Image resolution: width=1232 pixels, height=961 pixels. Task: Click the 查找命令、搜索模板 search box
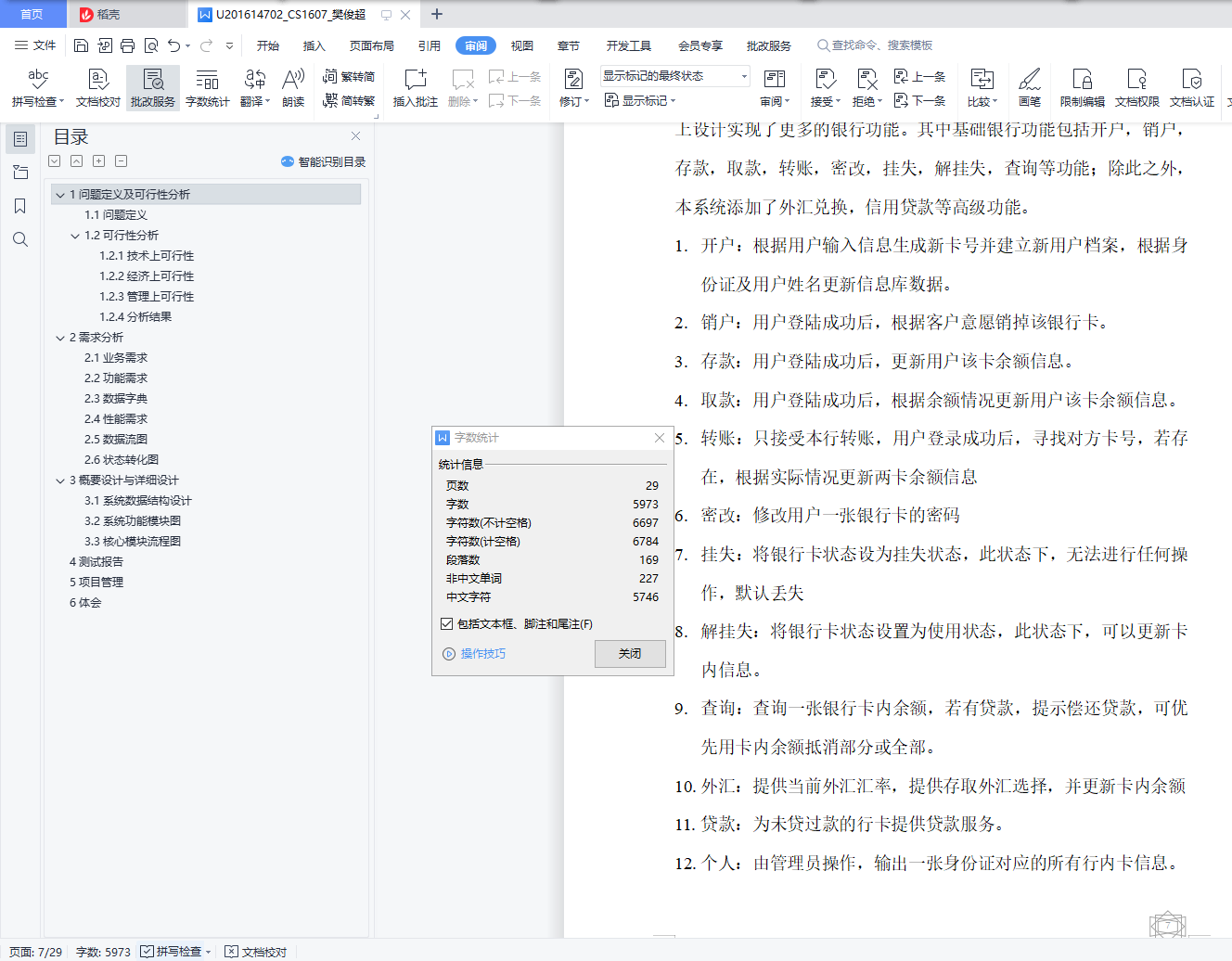[x=875, y=45]
